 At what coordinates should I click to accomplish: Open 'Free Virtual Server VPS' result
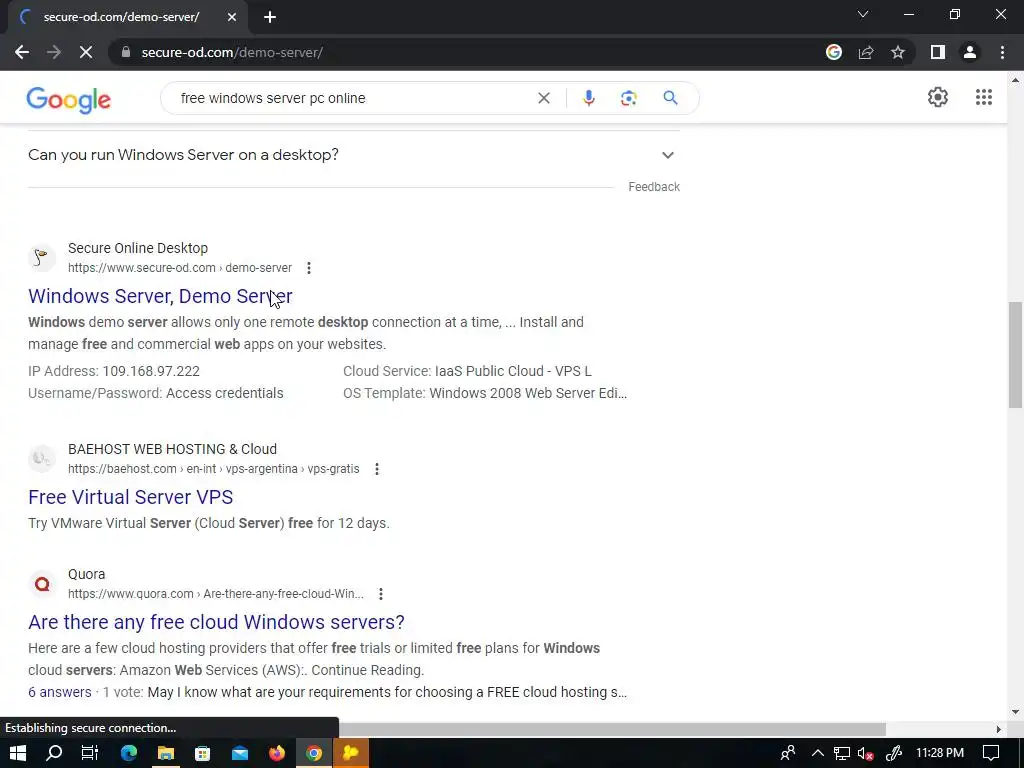pos(131,497)
